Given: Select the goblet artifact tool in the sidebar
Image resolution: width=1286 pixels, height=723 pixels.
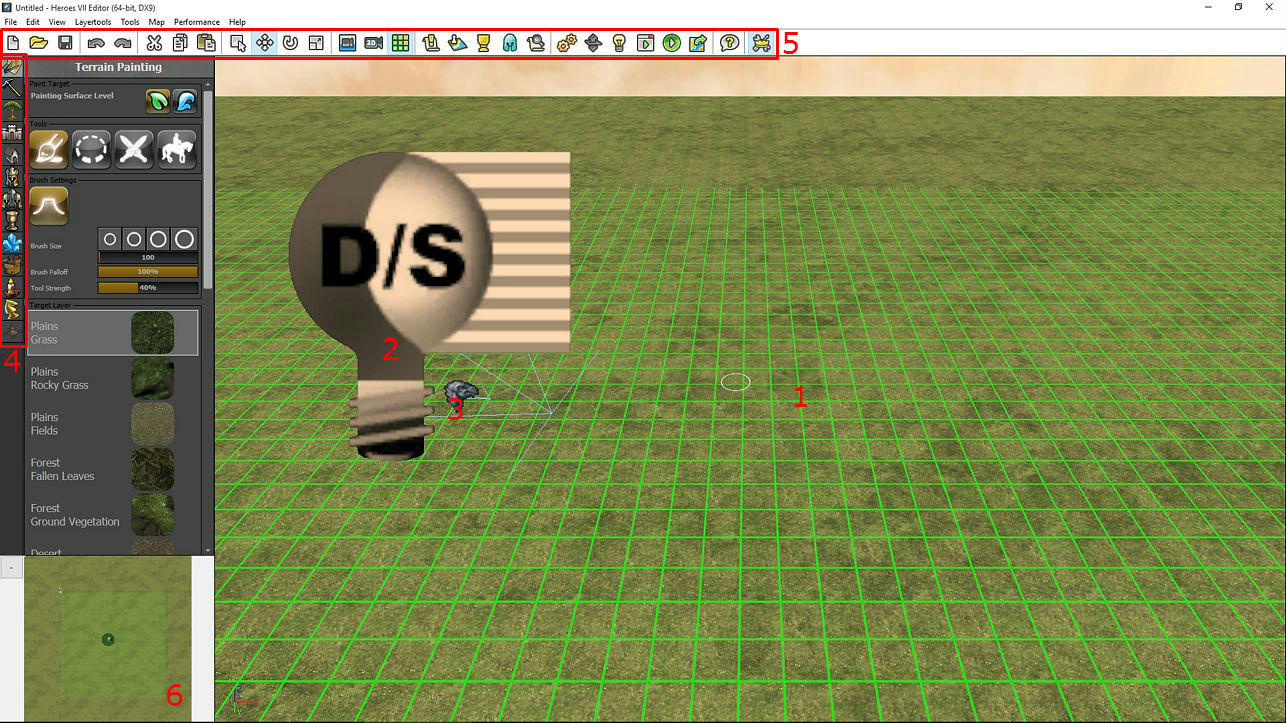Looking at the screenshot, I should 12,220.
